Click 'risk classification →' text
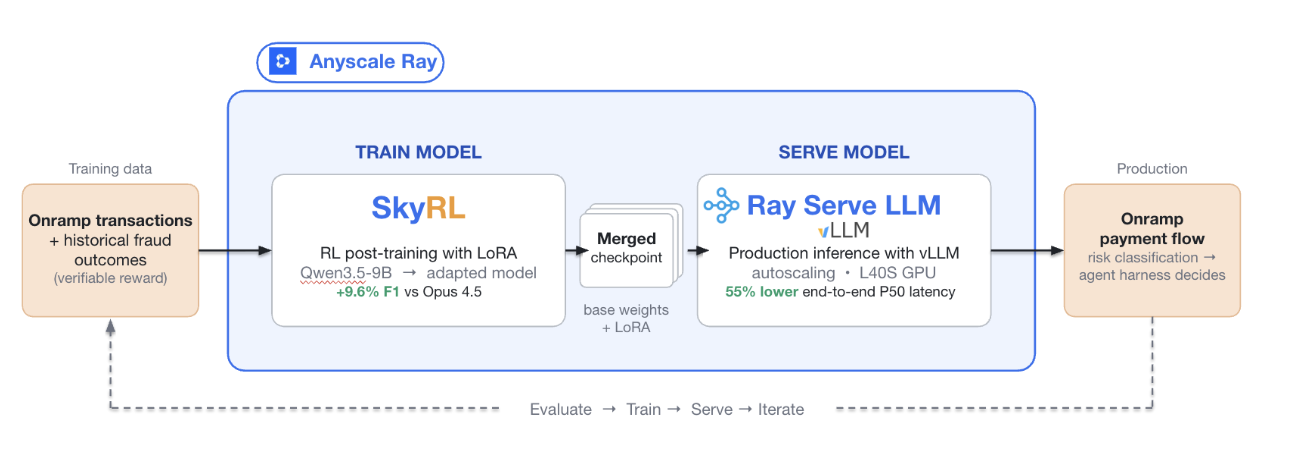 pyautogui.click(x=1152, y=257)
